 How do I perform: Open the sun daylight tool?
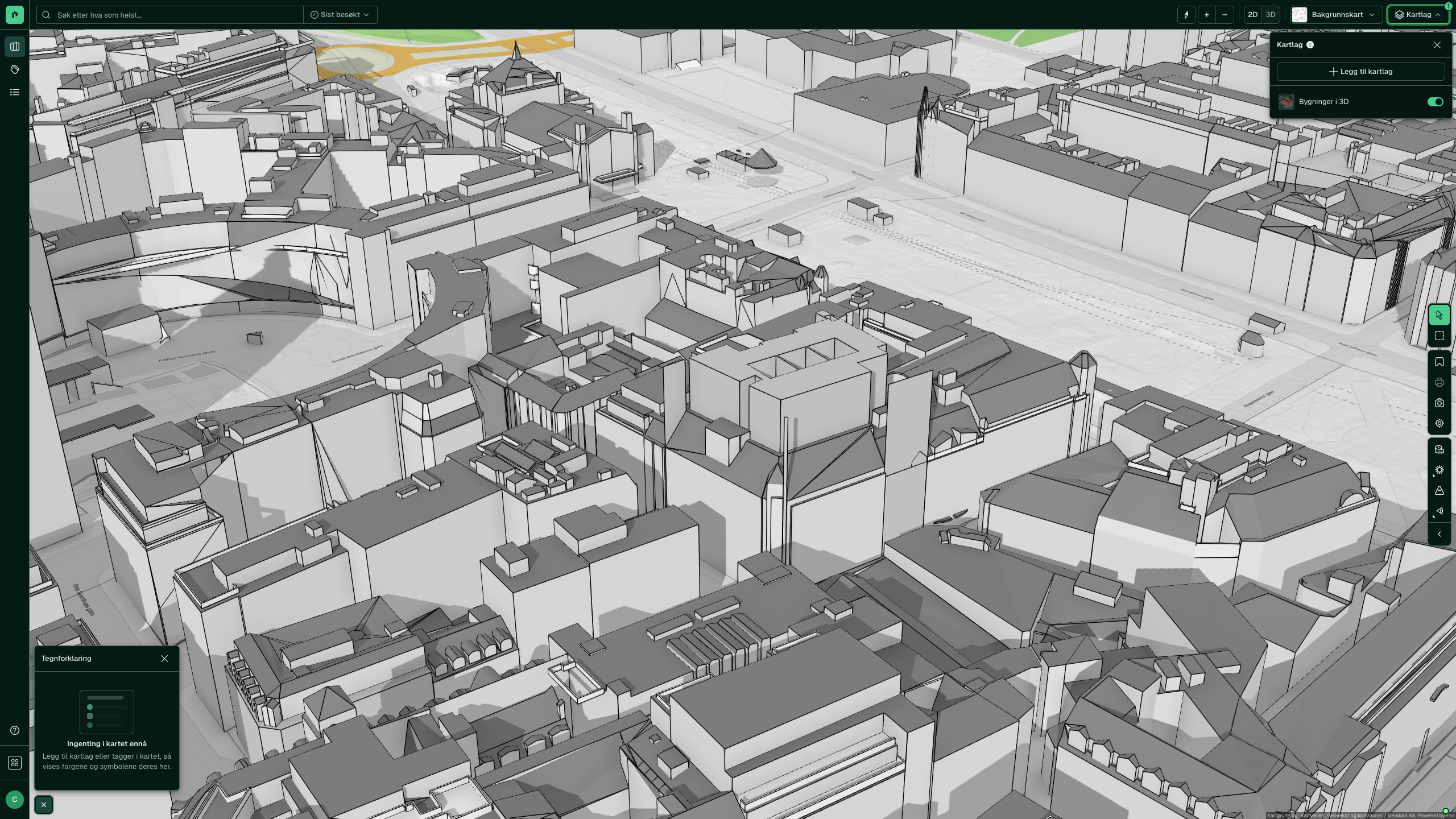tap(1439, 470)
